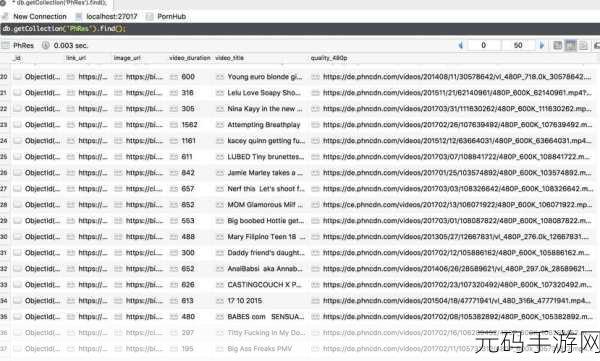Screen dimensions: 600x361
Task: Click the number type icon beside duration 318
Action: click(x=174, y=93)
